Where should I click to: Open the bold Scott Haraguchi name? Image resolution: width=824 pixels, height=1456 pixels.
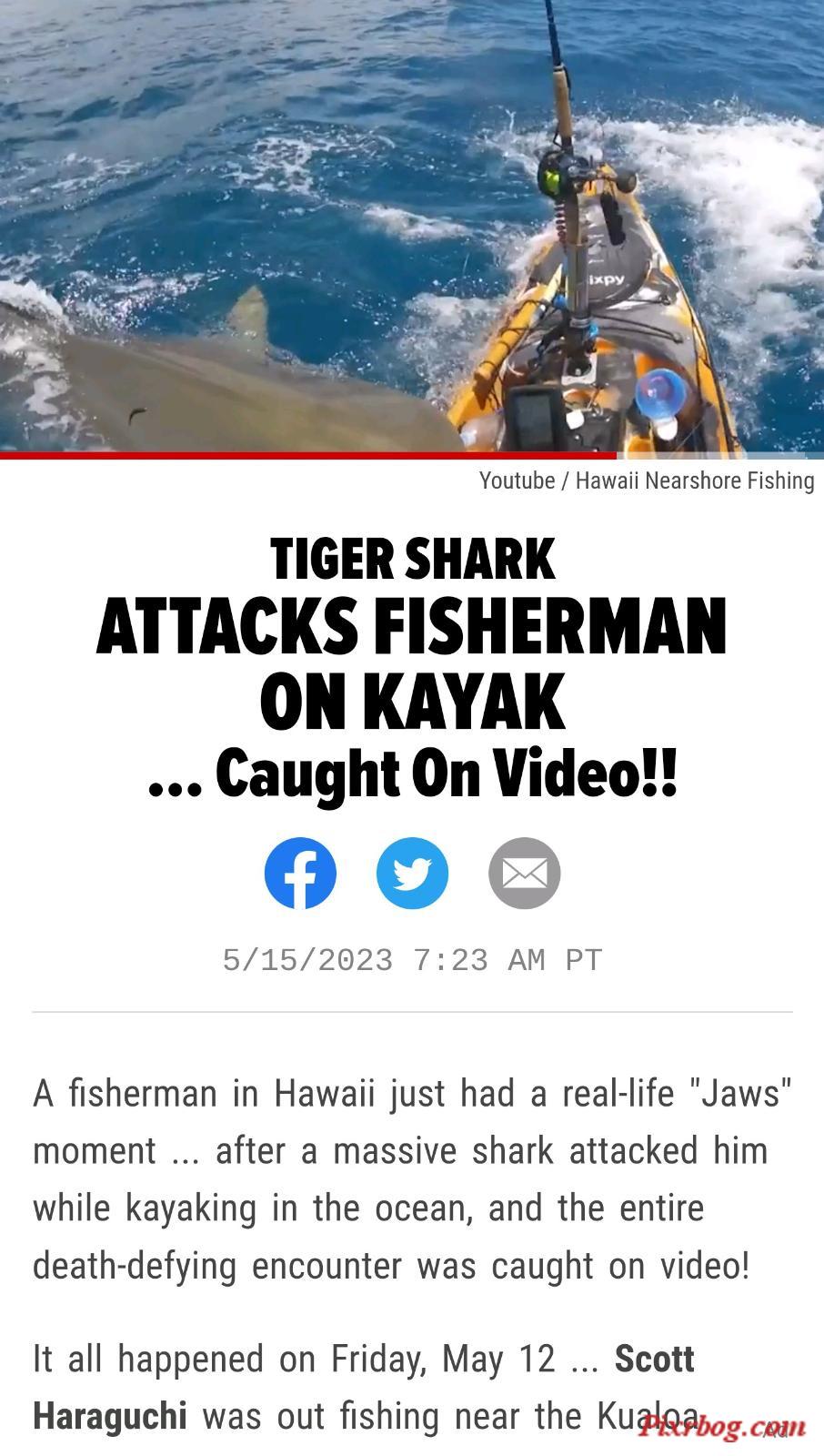(364, 1387)
